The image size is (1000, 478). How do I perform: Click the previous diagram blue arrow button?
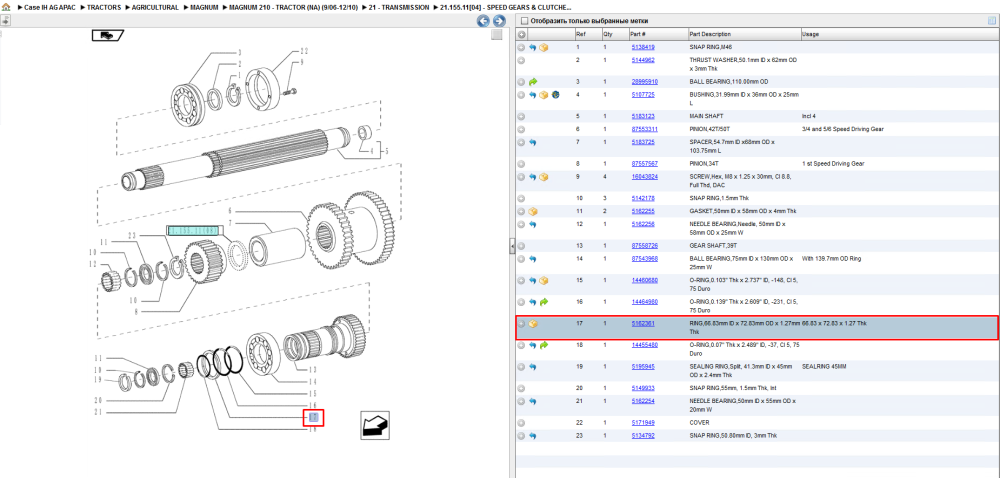click(x=483, y=21)
